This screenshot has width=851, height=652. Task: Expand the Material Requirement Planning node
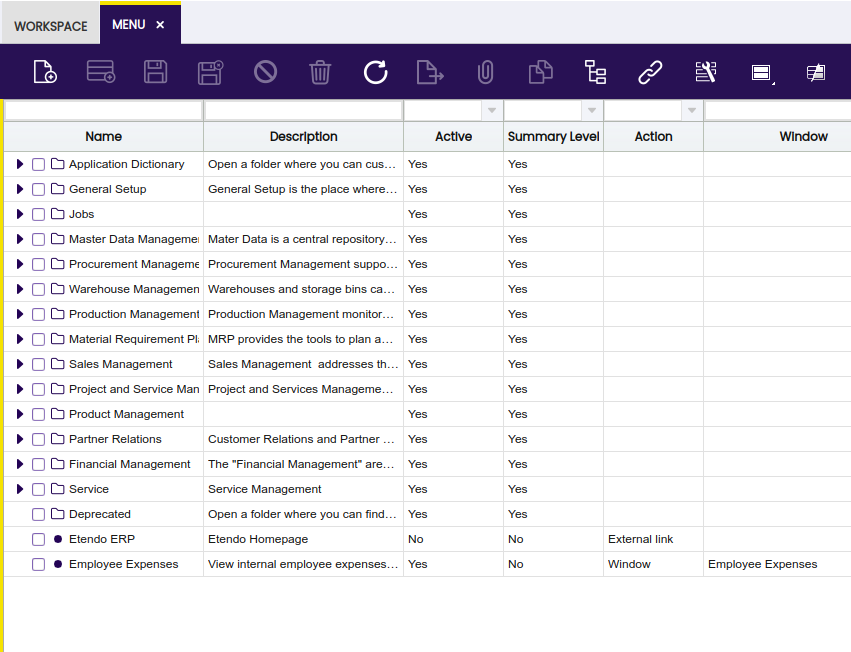coord(20,339)
